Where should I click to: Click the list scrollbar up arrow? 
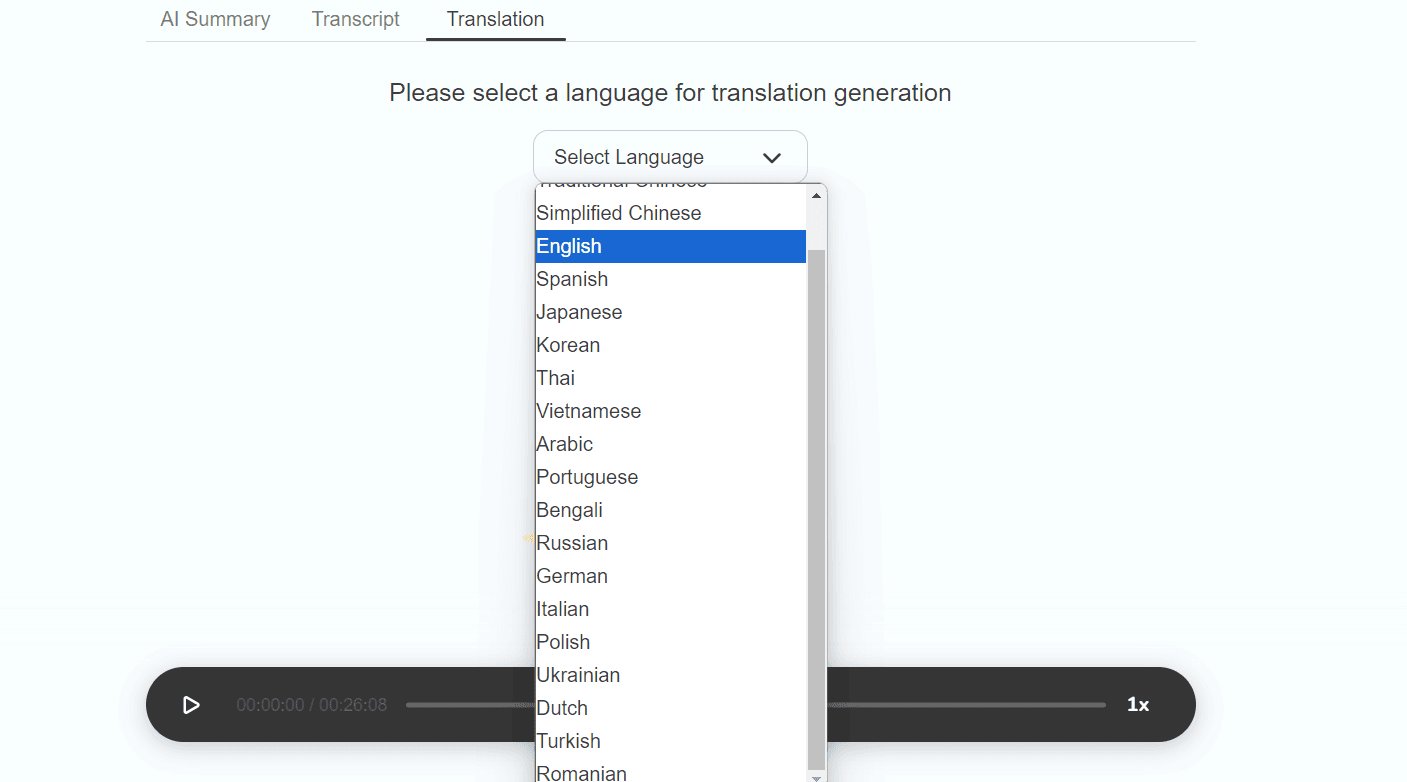pos(816,195)
